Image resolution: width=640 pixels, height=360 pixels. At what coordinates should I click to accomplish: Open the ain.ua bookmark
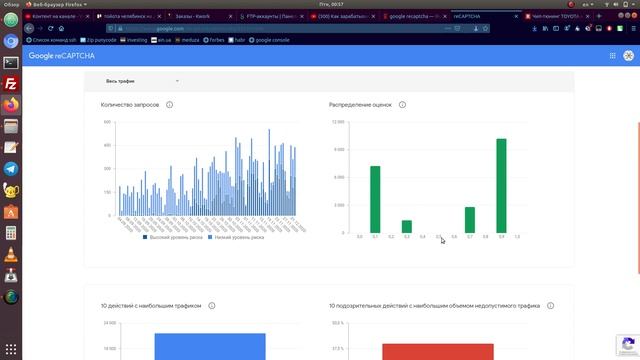pos(161,40)
